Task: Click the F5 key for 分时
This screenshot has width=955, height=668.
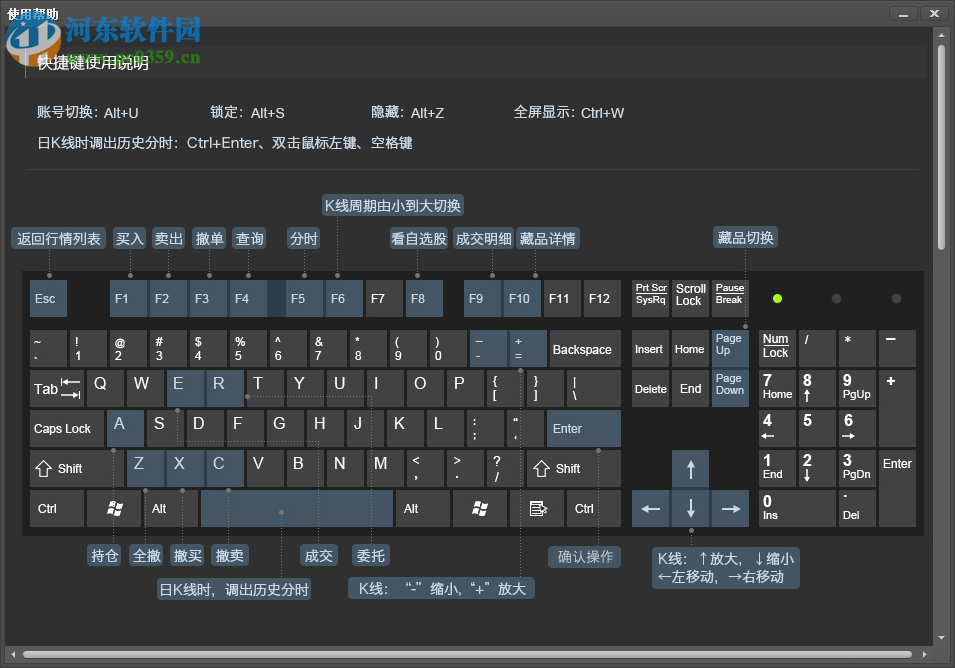Action: (x=305, y=298)
